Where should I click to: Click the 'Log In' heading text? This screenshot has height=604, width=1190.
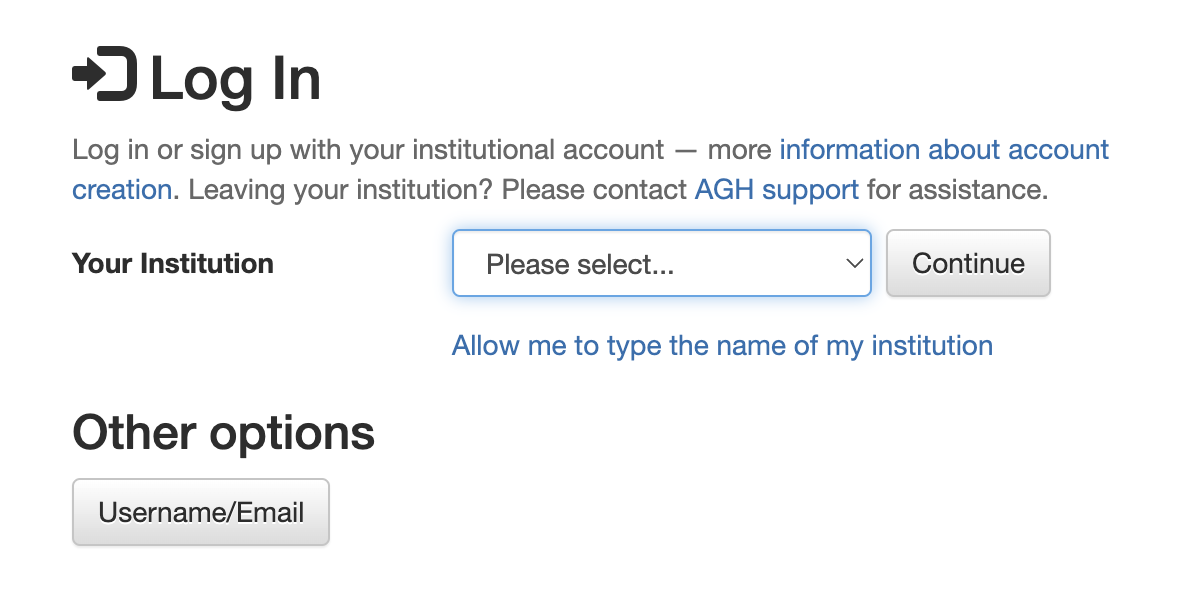(236, 78)
